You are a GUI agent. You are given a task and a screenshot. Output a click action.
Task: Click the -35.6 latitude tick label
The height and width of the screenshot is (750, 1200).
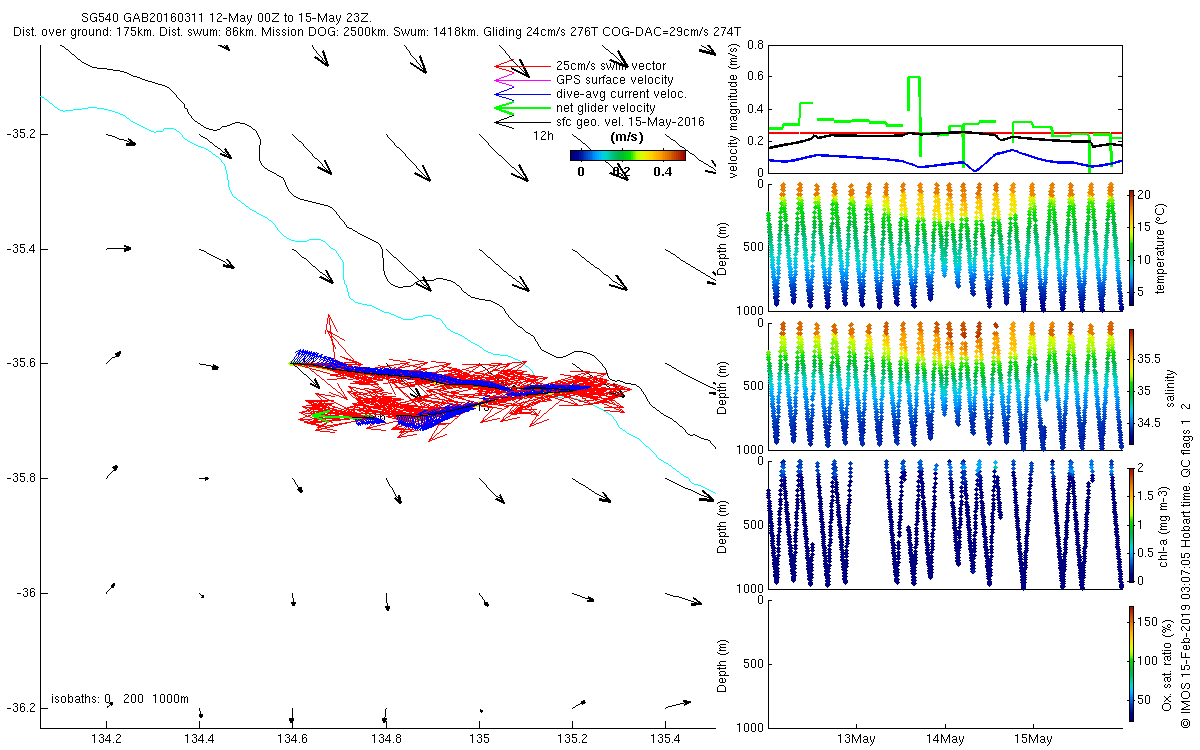(18, 363)
